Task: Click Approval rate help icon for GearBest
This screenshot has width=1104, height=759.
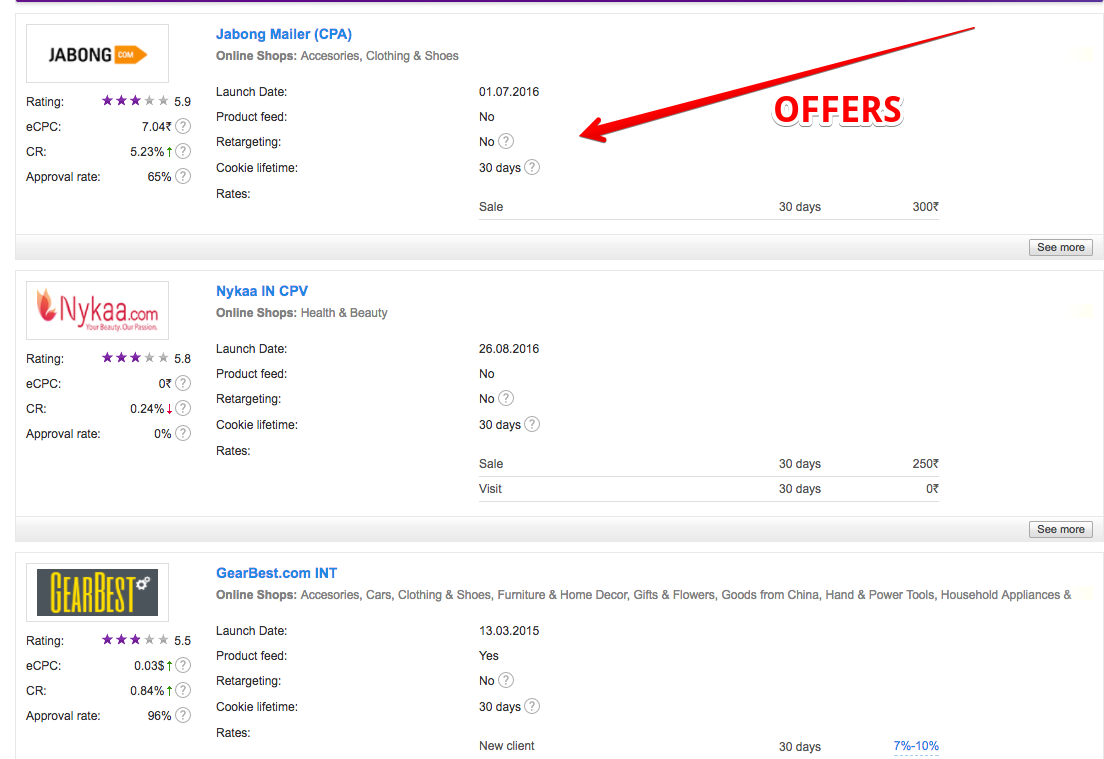Action: (x=183, y=715)
